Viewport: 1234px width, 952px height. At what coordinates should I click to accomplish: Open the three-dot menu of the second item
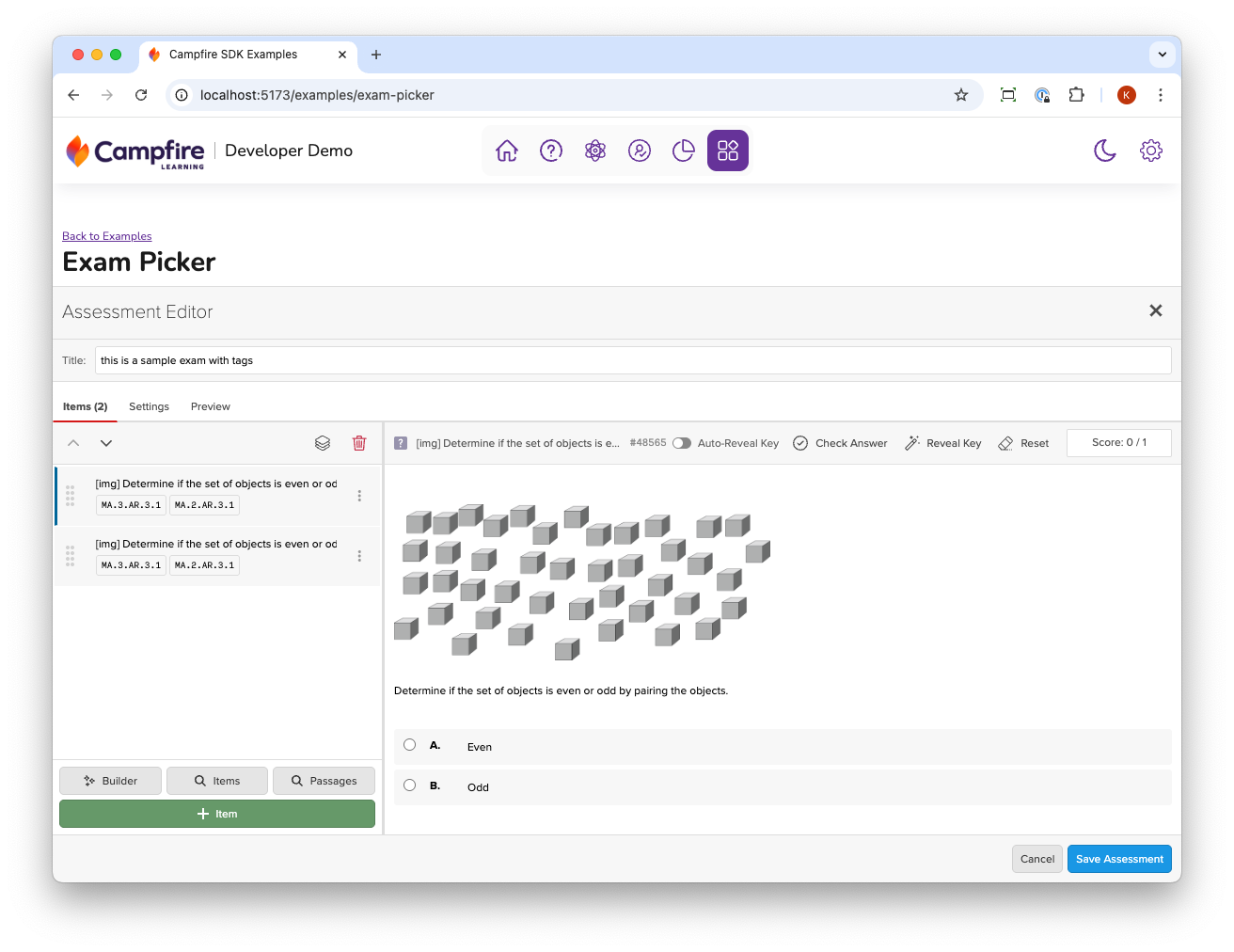pos(359,556)
